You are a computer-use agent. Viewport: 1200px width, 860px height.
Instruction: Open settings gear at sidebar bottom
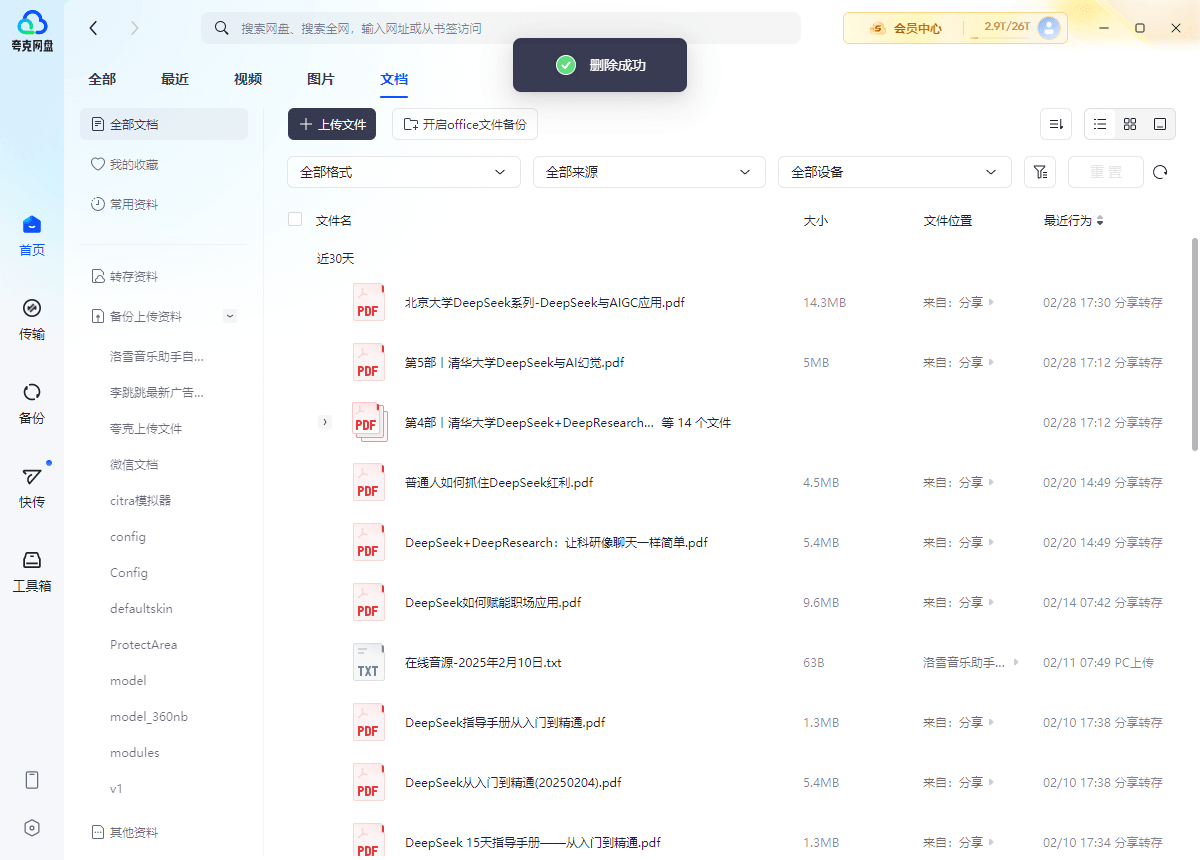click(31, 827)
